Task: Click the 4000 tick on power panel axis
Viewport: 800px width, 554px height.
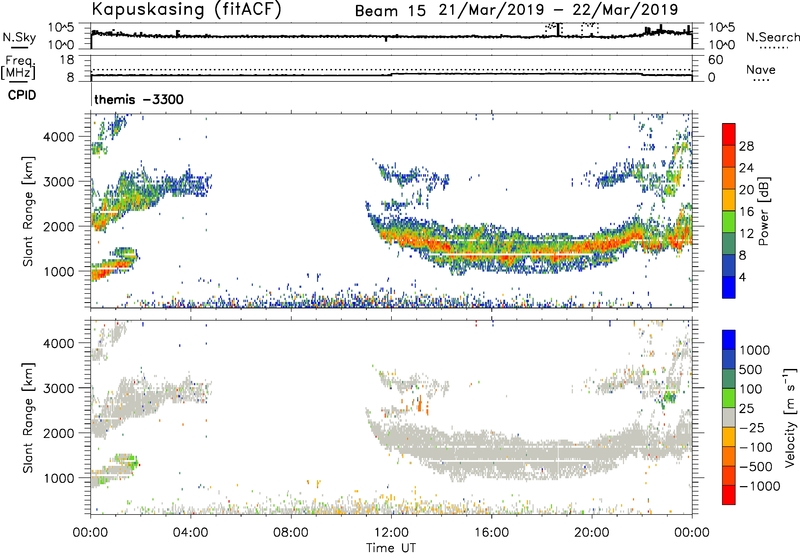Action: [59, 137]
